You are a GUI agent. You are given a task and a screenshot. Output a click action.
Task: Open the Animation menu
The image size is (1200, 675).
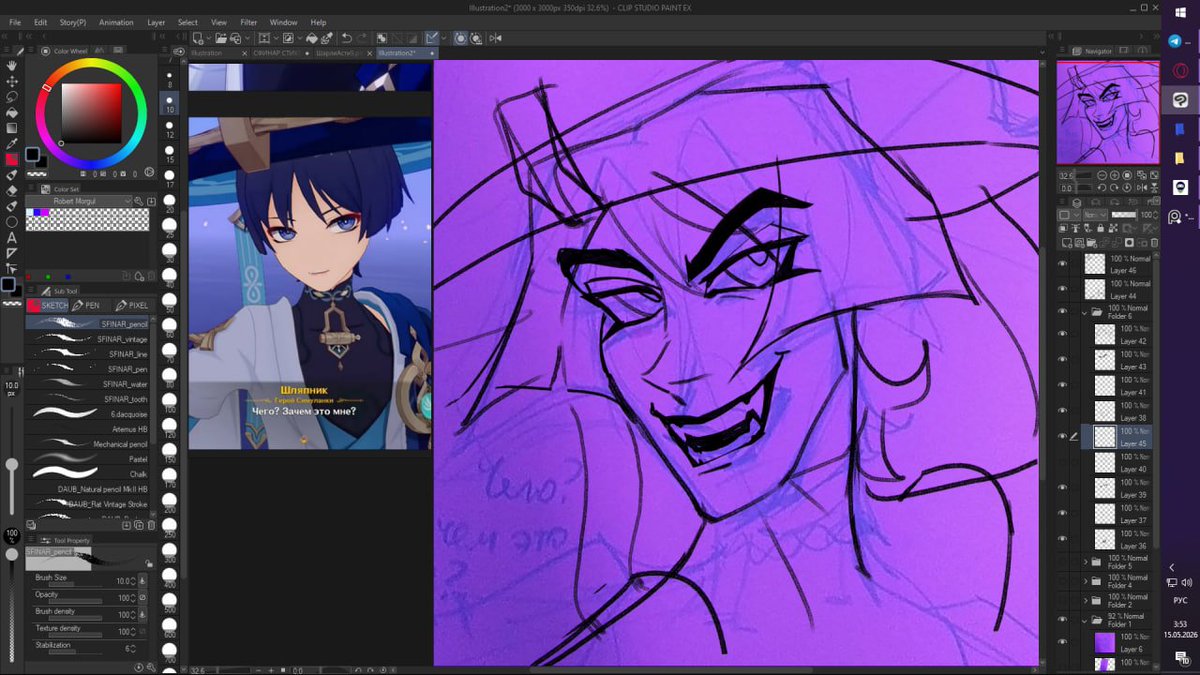tap(116, 22)
